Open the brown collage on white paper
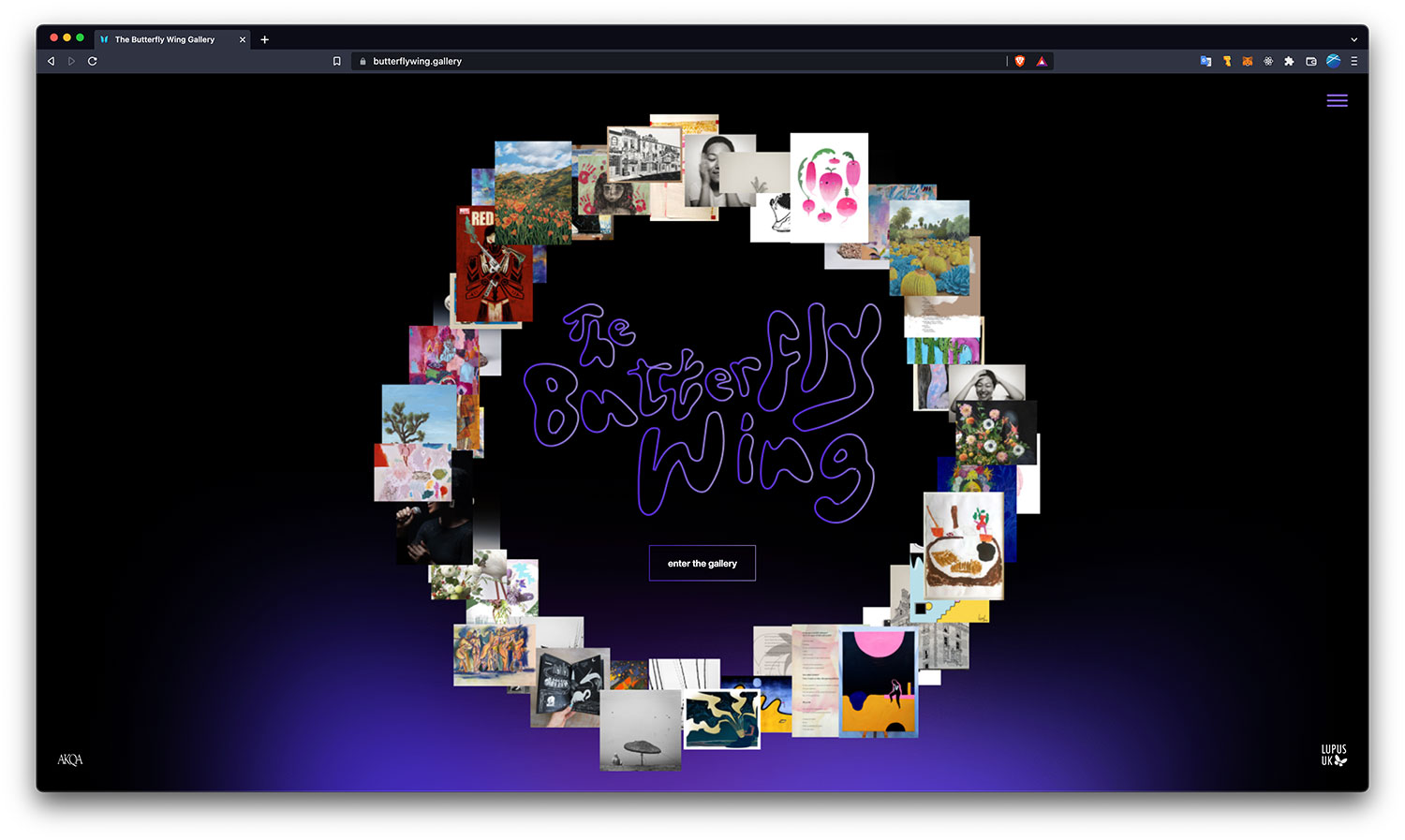This screenshot has width=1405, height=840. point(964,546)
